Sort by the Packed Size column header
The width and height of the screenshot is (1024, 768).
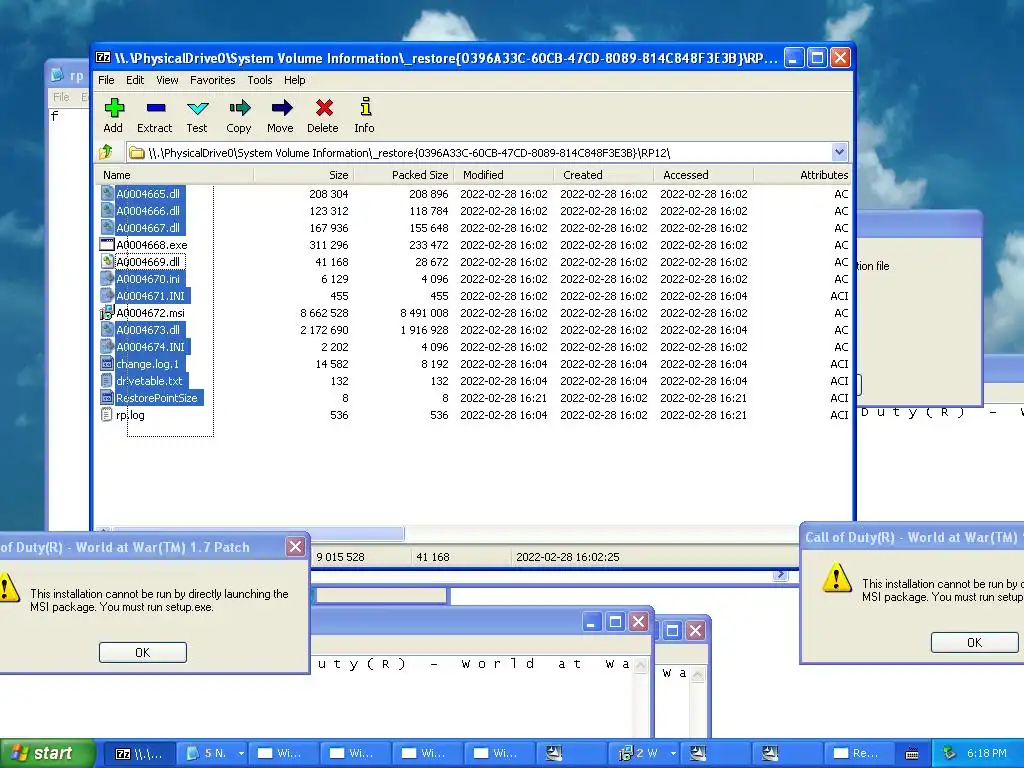pyautogui.click(x=404, y=175)
